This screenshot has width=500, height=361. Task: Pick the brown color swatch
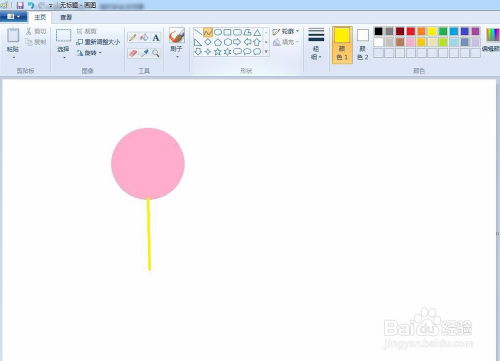[400, 42]
